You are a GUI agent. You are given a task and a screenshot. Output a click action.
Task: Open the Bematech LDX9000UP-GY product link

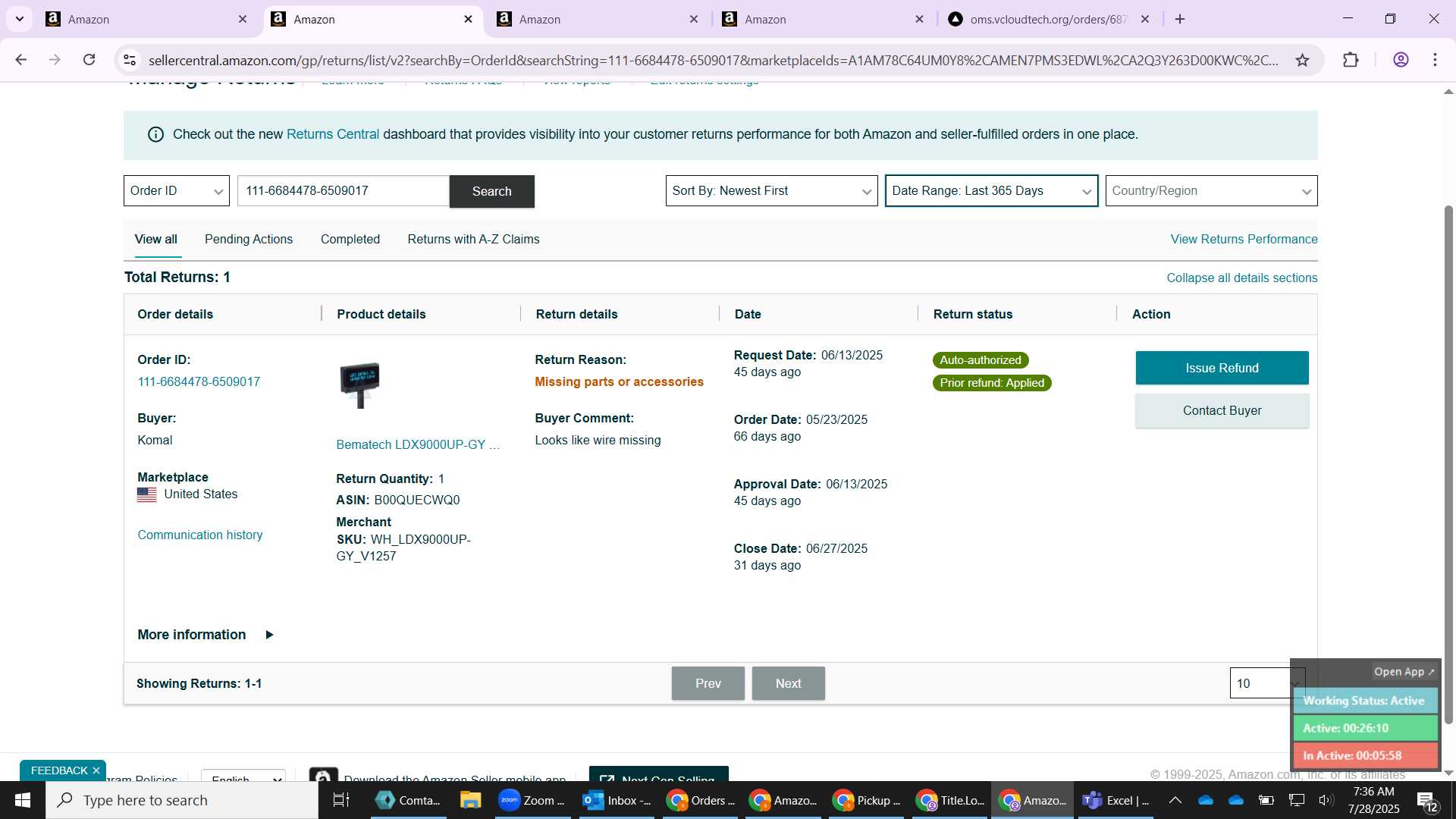[418, 444]
